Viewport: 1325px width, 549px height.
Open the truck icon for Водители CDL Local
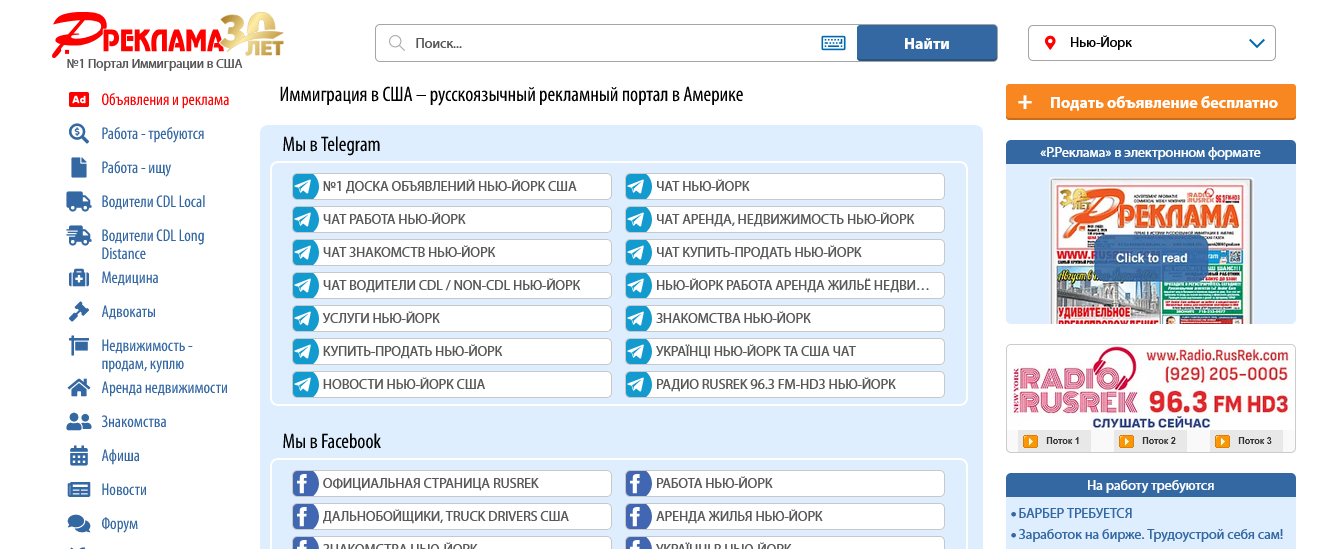click(x=79, y=202)
